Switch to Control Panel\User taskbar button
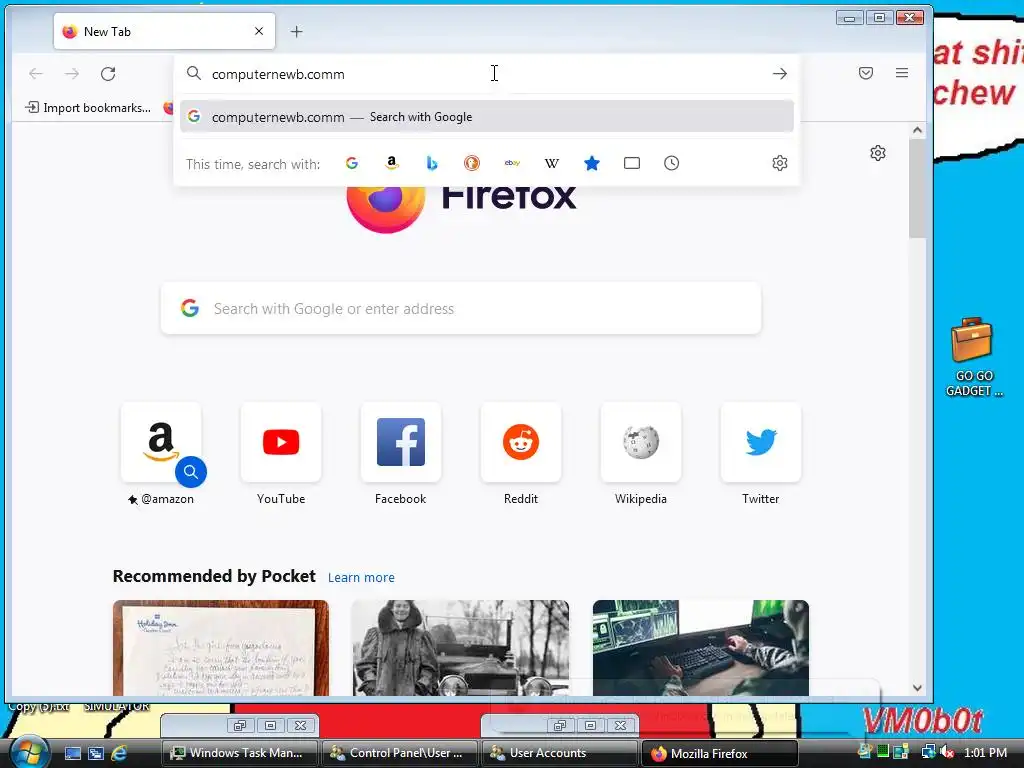Viewport: 1024px width, 768px height. [x=398, y=753]
